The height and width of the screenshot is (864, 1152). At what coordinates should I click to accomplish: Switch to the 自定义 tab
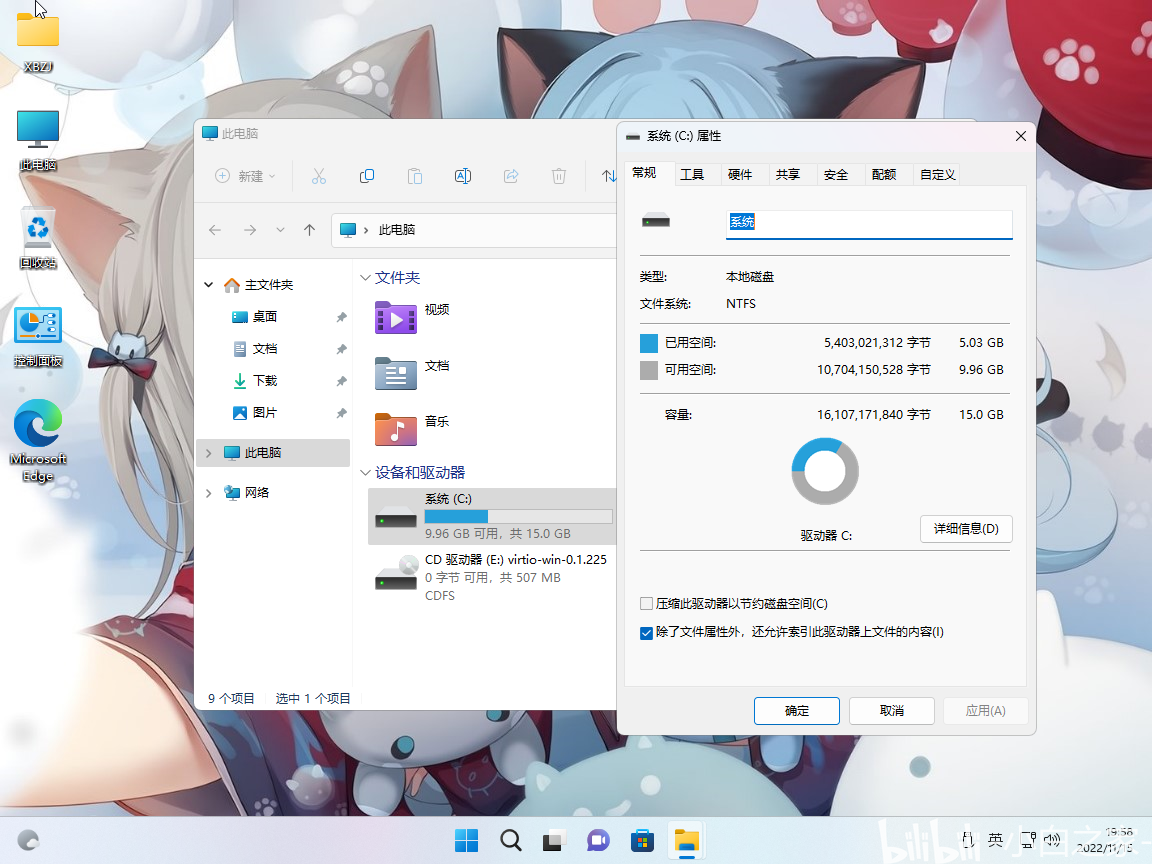[x=937, y=174]
